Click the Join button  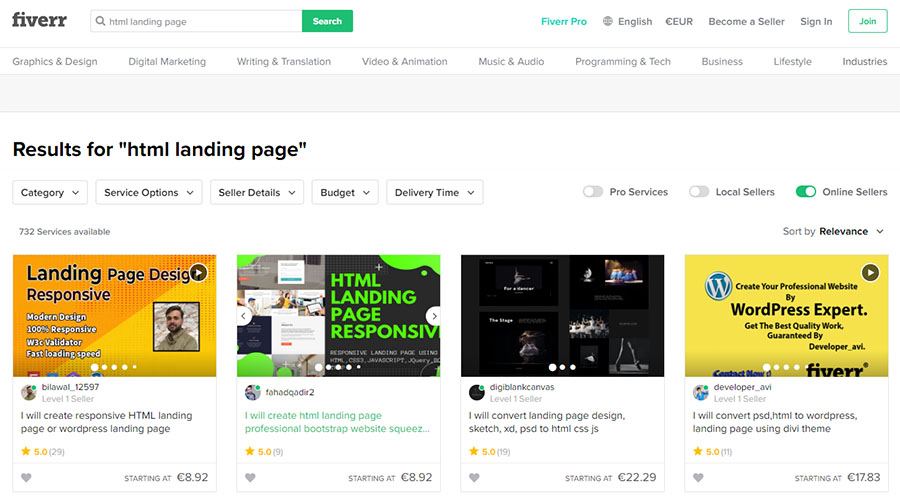point(867,21)
